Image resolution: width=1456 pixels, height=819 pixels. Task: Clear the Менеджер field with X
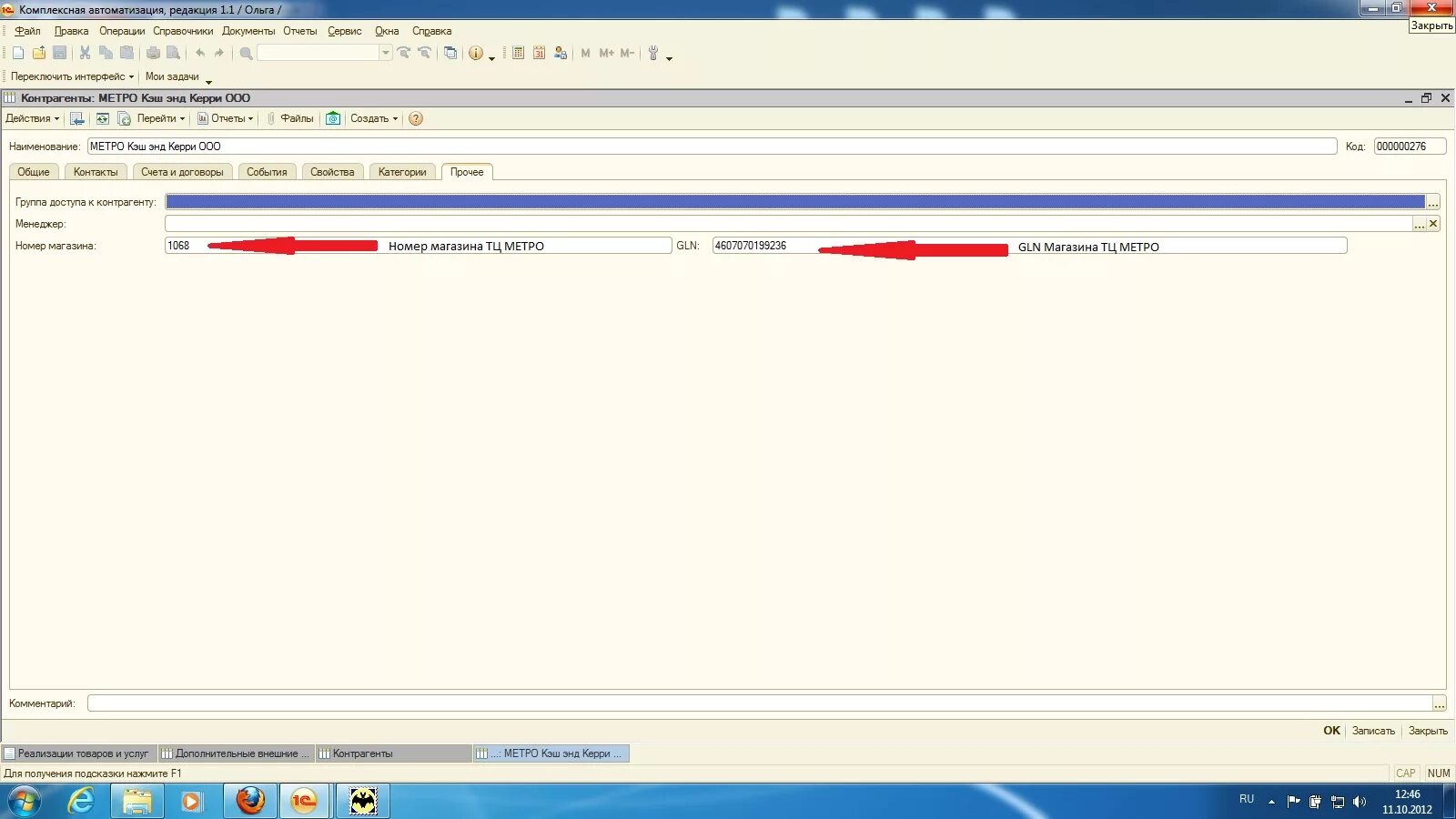point(1433,224)
